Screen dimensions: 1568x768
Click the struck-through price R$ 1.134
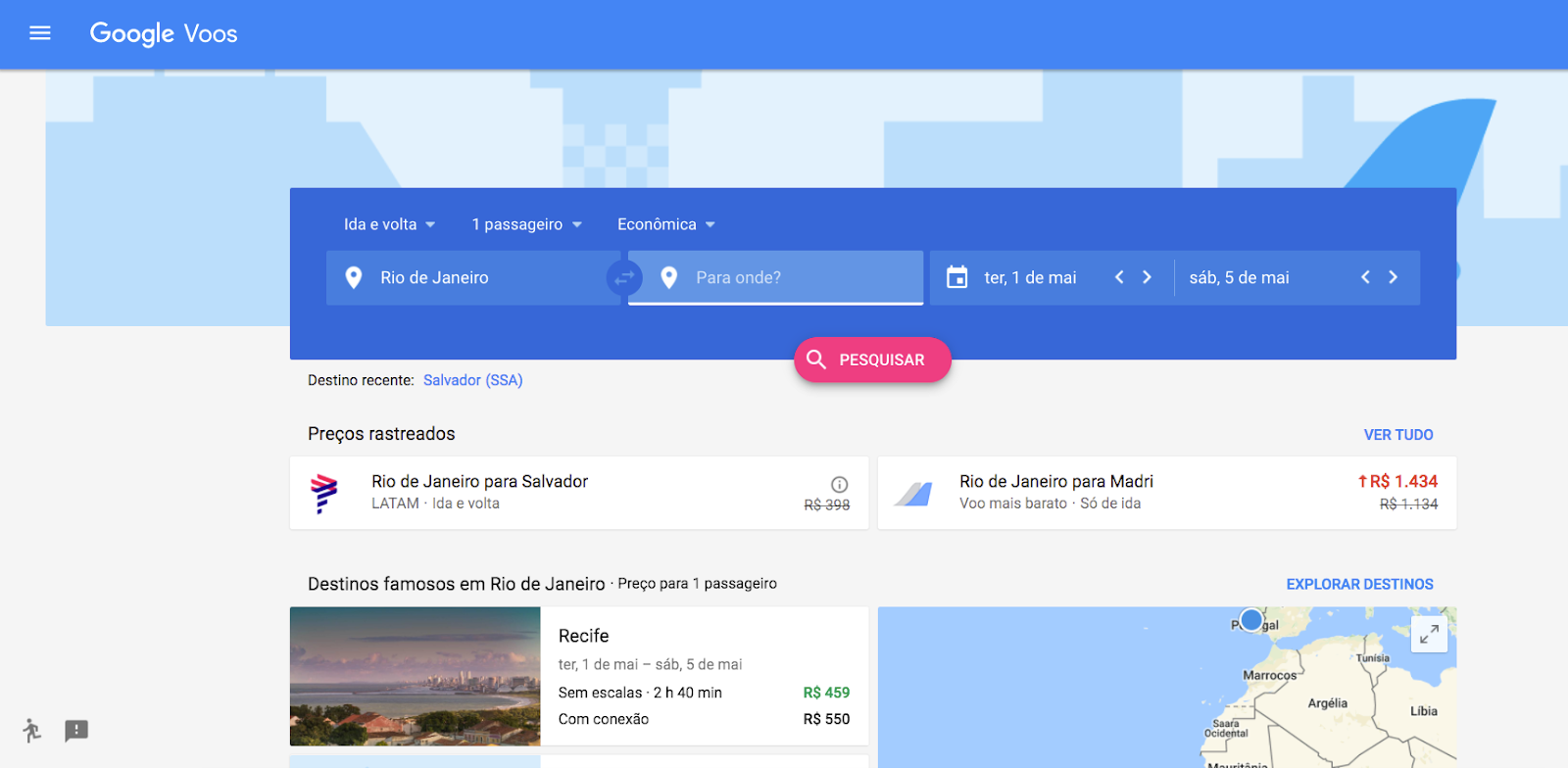(x=1408, y=504)
